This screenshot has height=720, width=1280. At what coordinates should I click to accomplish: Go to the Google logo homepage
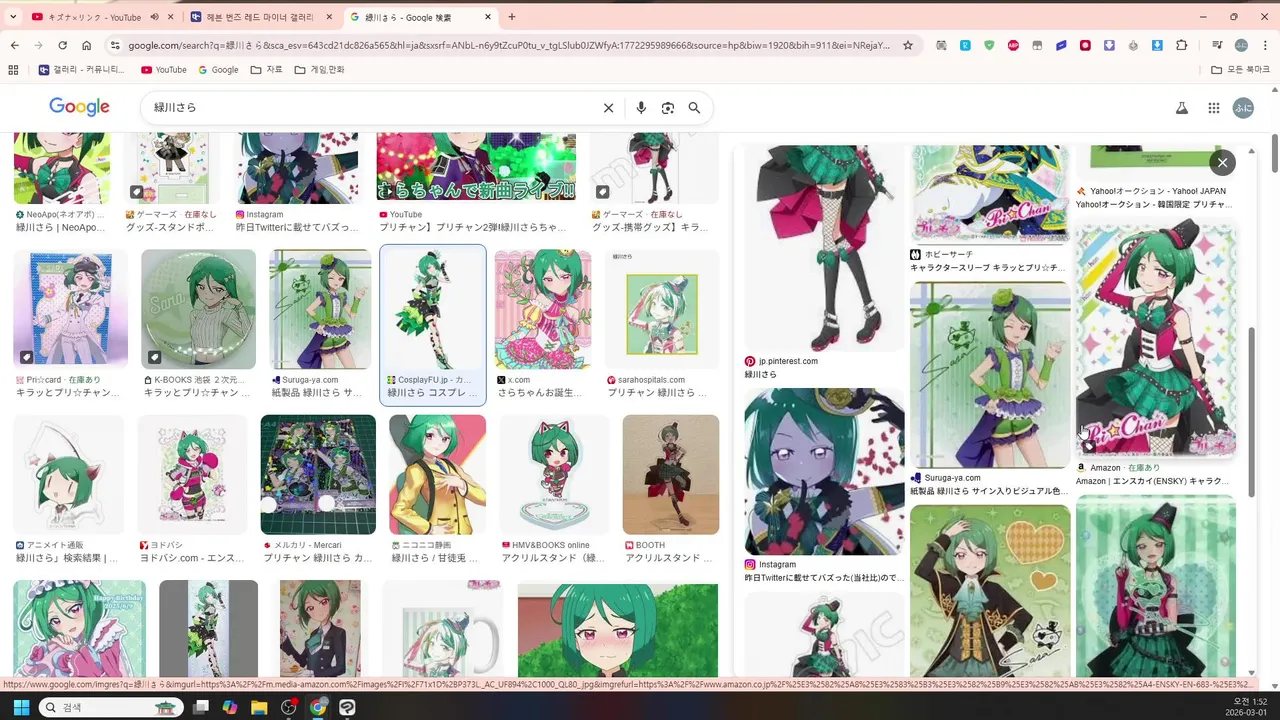pos(79,107)
